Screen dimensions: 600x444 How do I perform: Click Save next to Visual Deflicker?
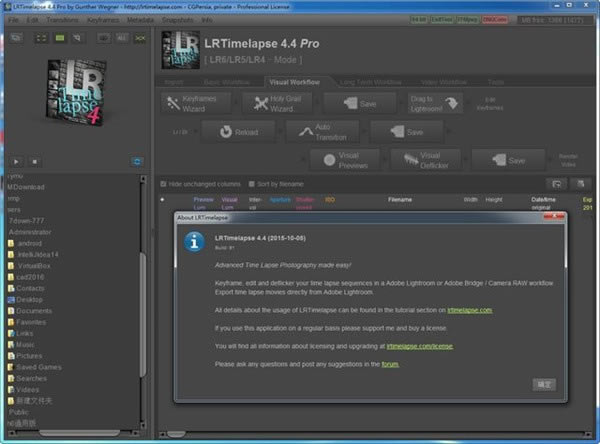[x=508, y=160]
